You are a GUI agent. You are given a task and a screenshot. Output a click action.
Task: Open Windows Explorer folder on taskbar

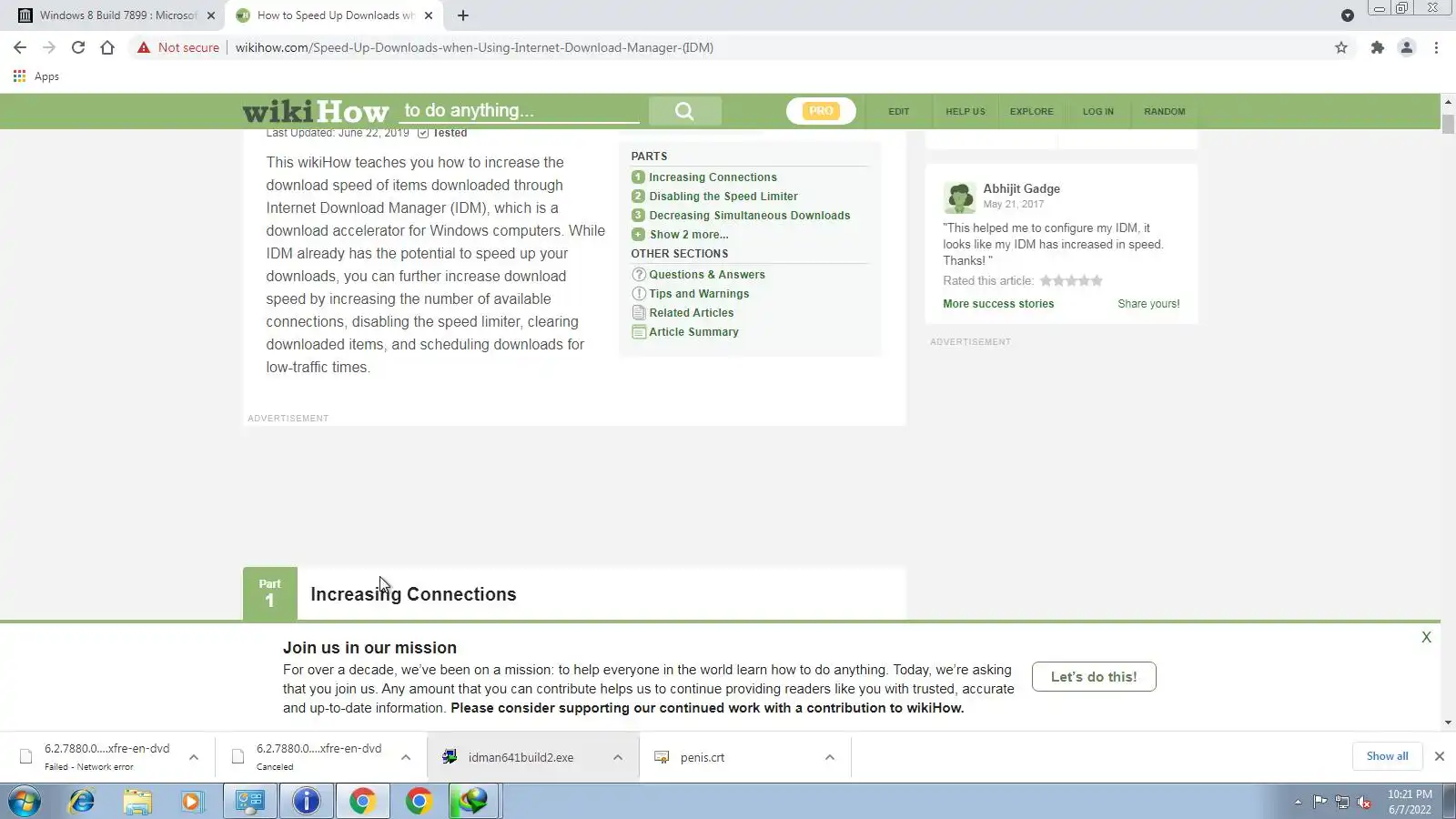click(x=137, y=802)
